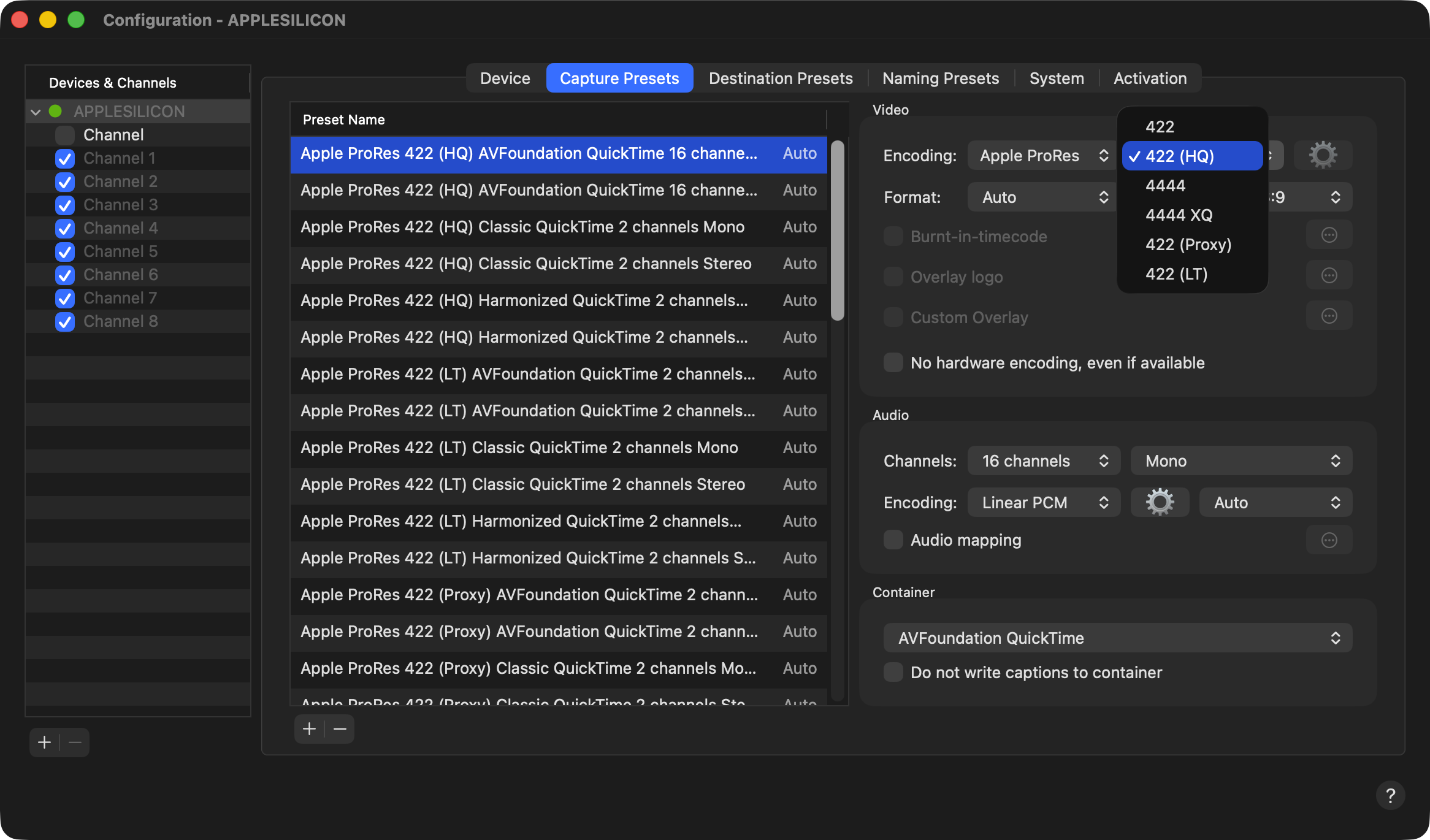Viewport: 1430px width, 840px height.
Task: Open the AVFoundation QuickTime container dropdown
Action: tap(1118, 638)
